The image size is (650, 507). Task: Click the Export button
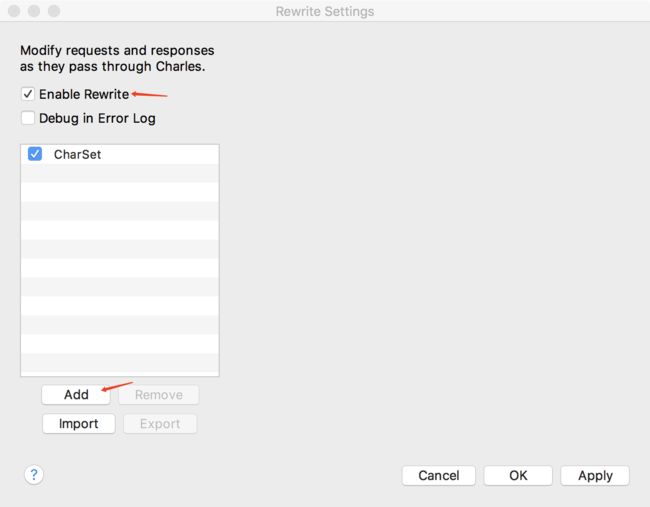pos(160,424)
